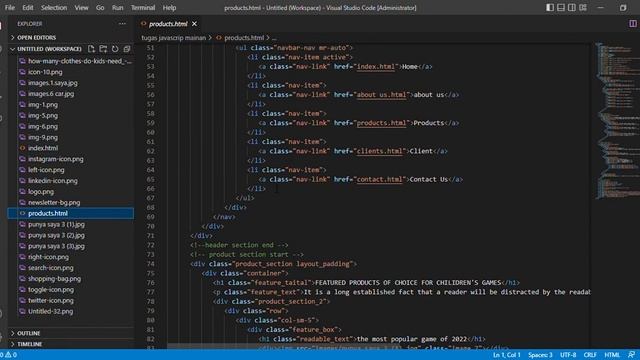Select the products.html editor tab
The image size is (640, 360).
pos(168,24)
